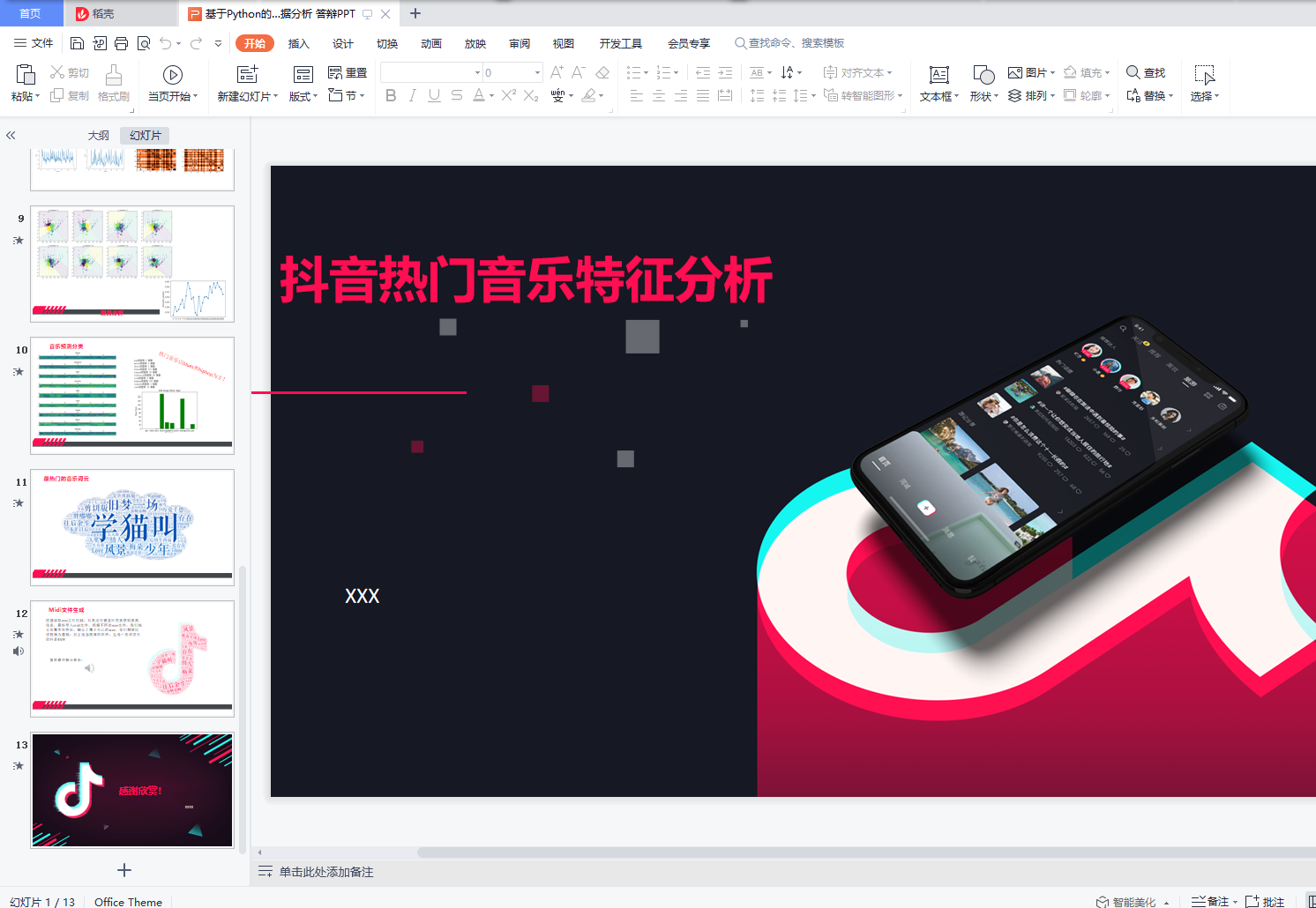Open the Design (设计) ribbon tab
This screenshot has width=1316, height=908.
[x=343, y=43]
